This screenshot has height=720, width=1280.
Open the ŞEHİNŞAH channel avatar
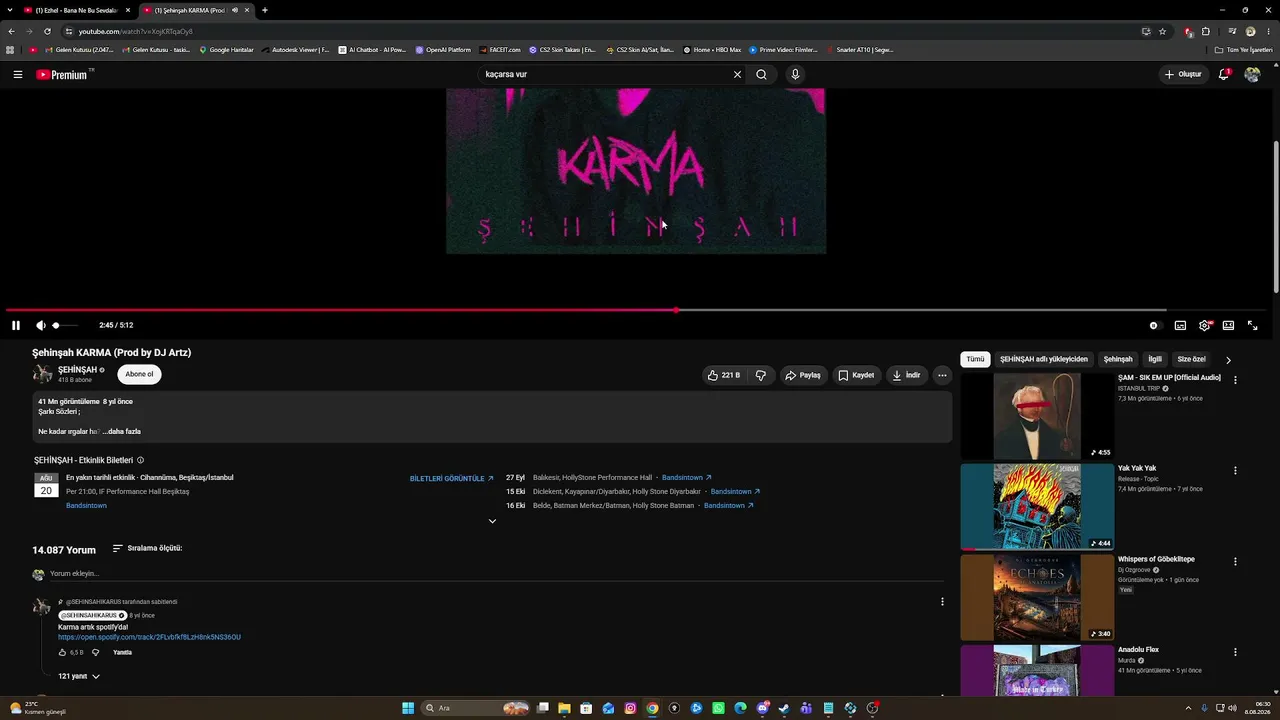point(42,374)
